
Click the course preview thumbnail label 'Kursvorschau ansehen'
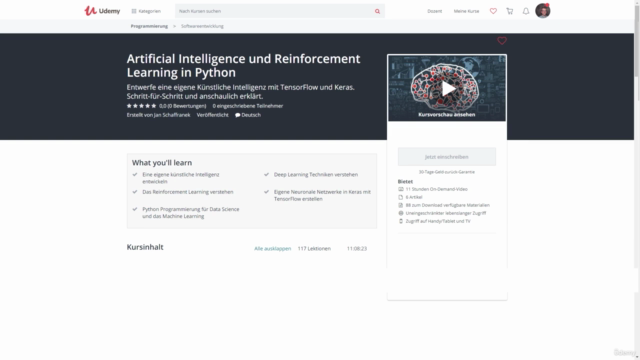[447, 115]
